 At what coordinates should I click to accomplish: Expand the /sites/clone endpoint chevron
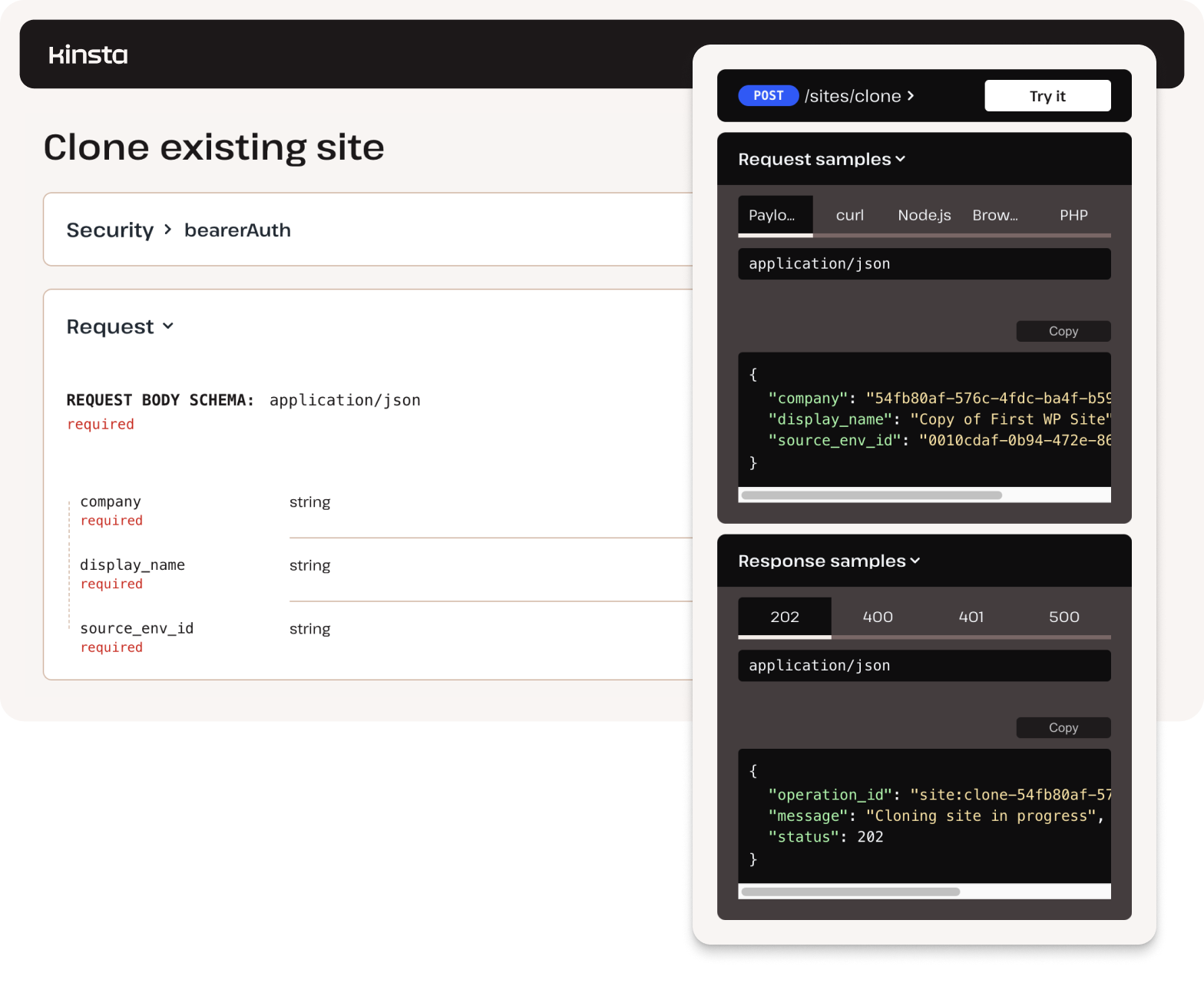pyautogui.click(x=911, y=96)
